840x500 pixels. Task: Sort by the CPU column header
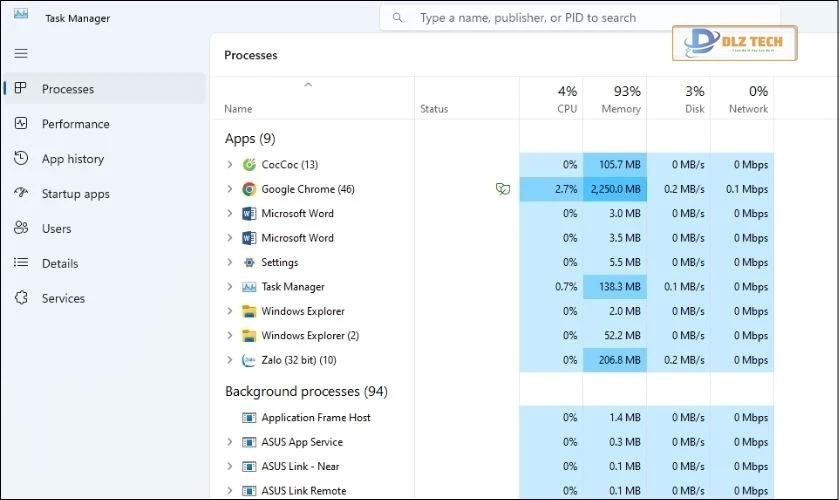pos(551,98)
